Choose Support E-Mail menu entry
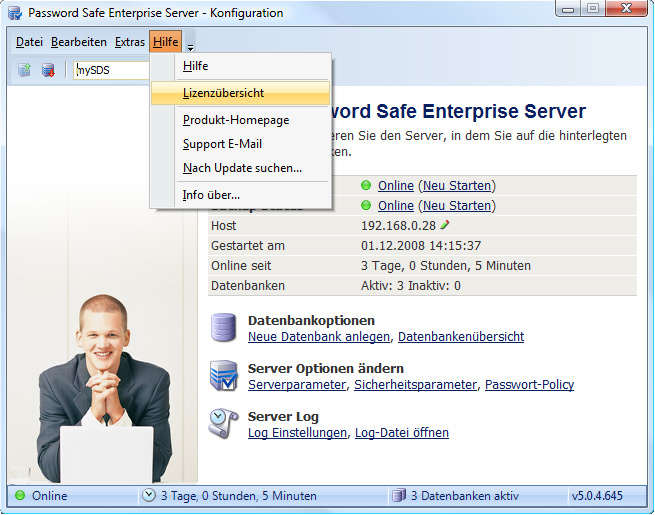 pos(241,144)
